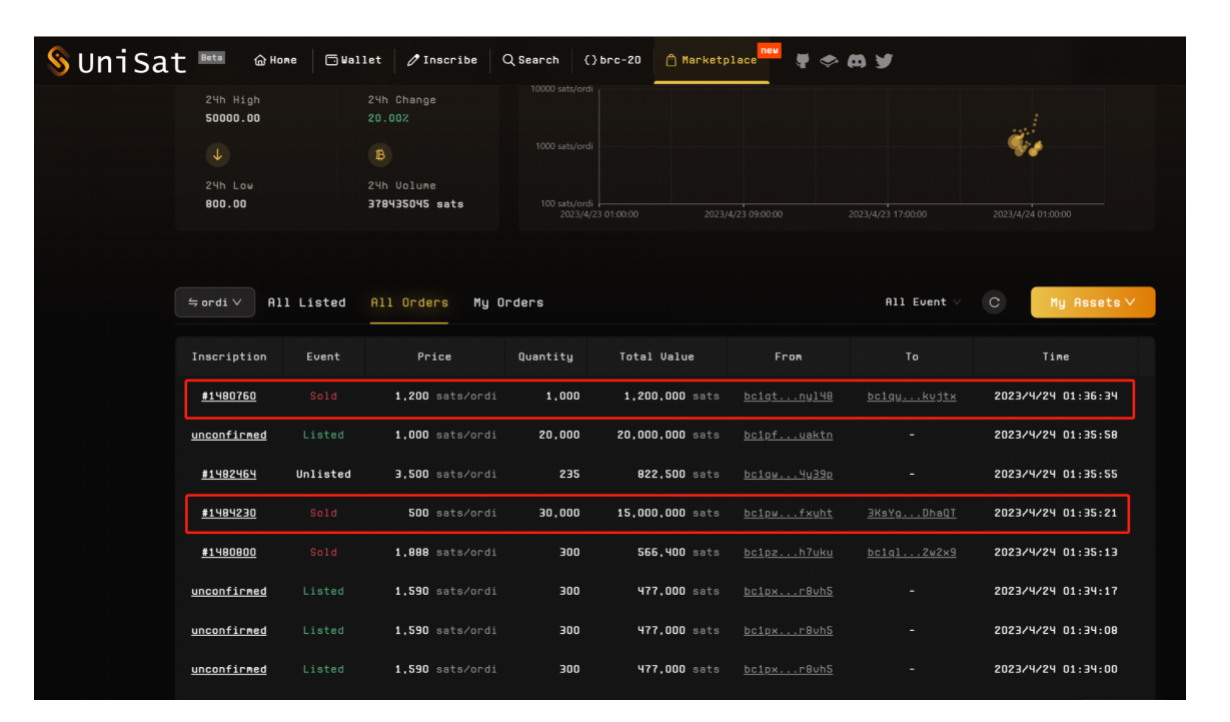Click the down-arrow icon above 24h Low
This screenshot has width=1230, height=722.
218,155
